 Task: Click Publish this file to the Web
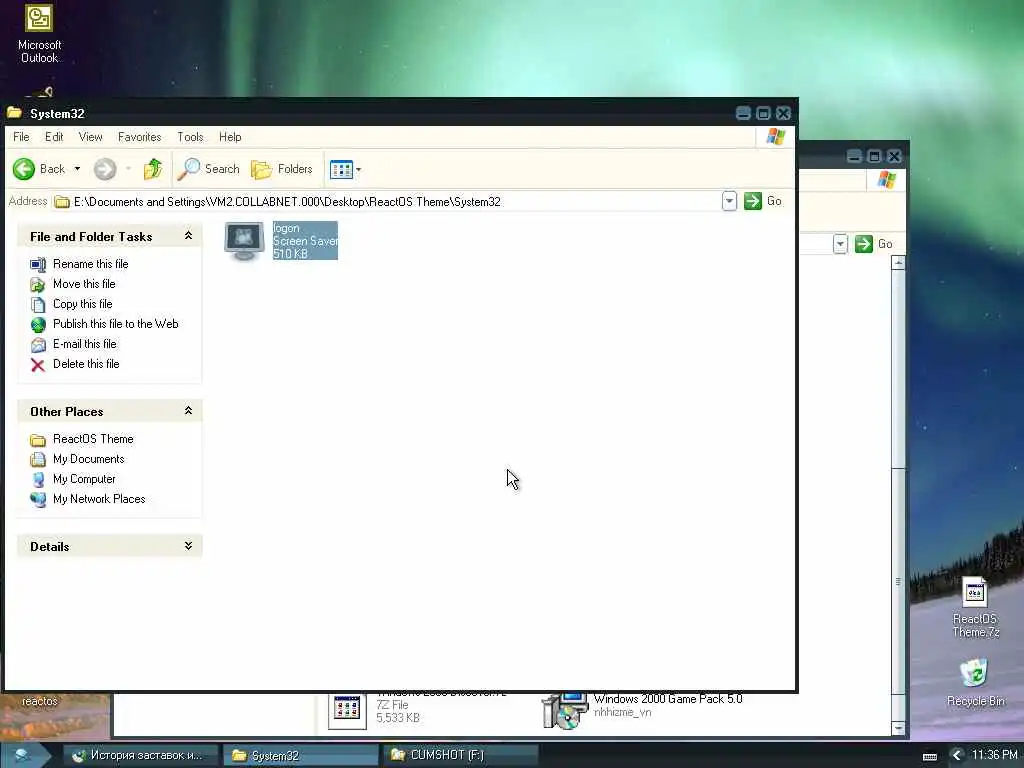point(116,324)
